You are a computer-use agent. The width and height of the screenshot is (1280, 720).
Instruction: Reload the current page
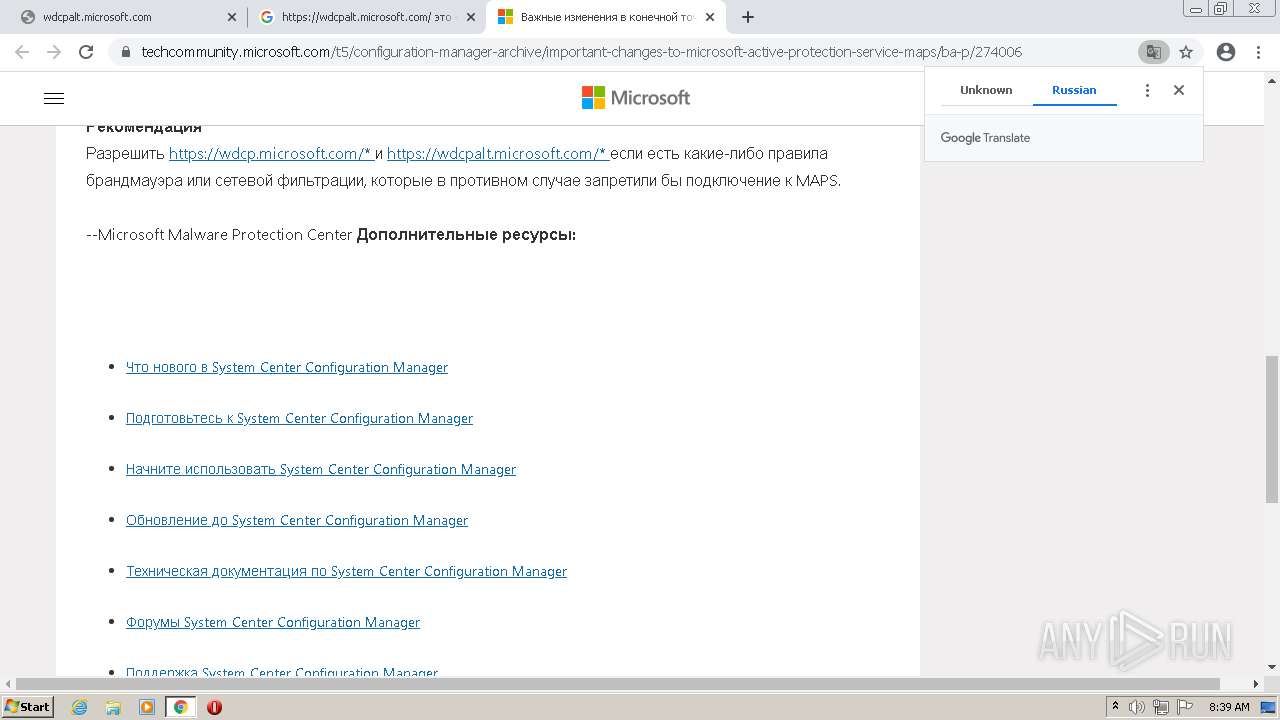(86, 52)
